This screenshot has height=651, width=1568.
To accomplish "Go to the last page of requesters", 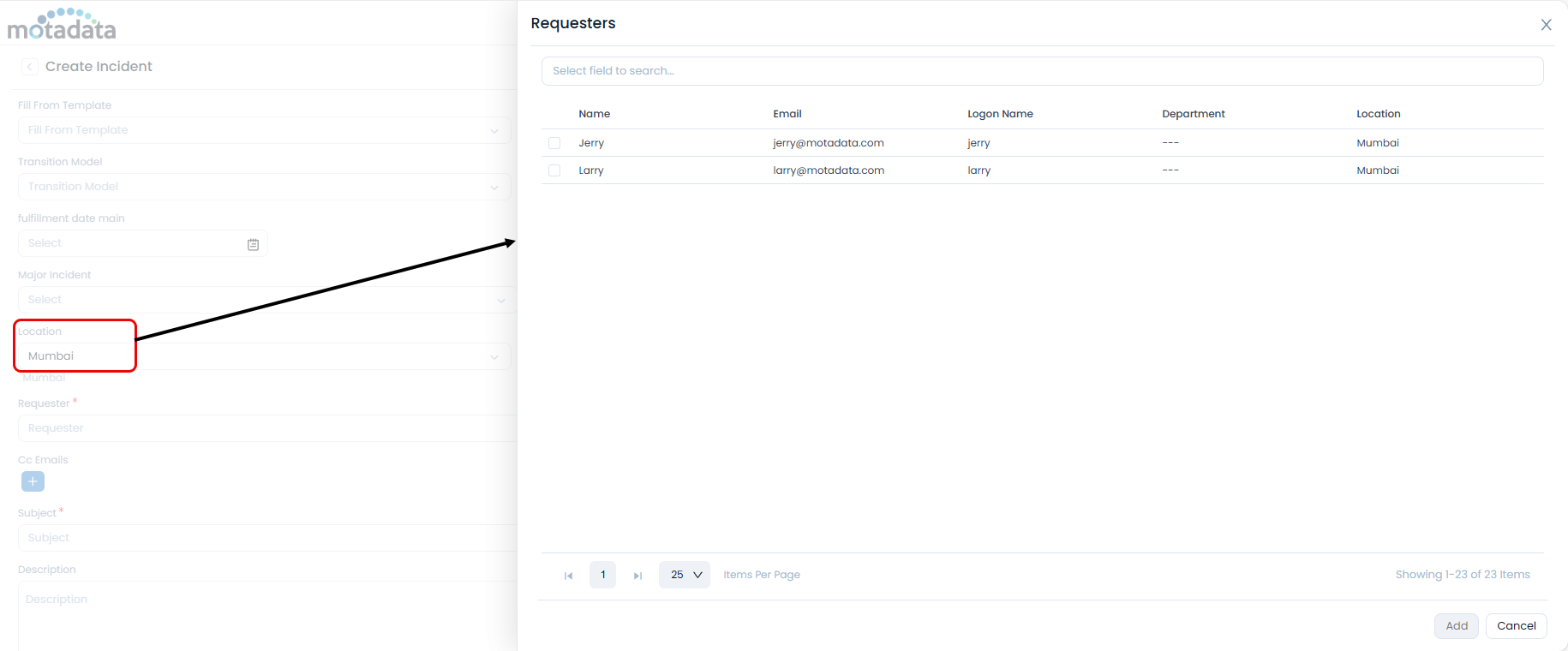I will click(x=637, y=576).
